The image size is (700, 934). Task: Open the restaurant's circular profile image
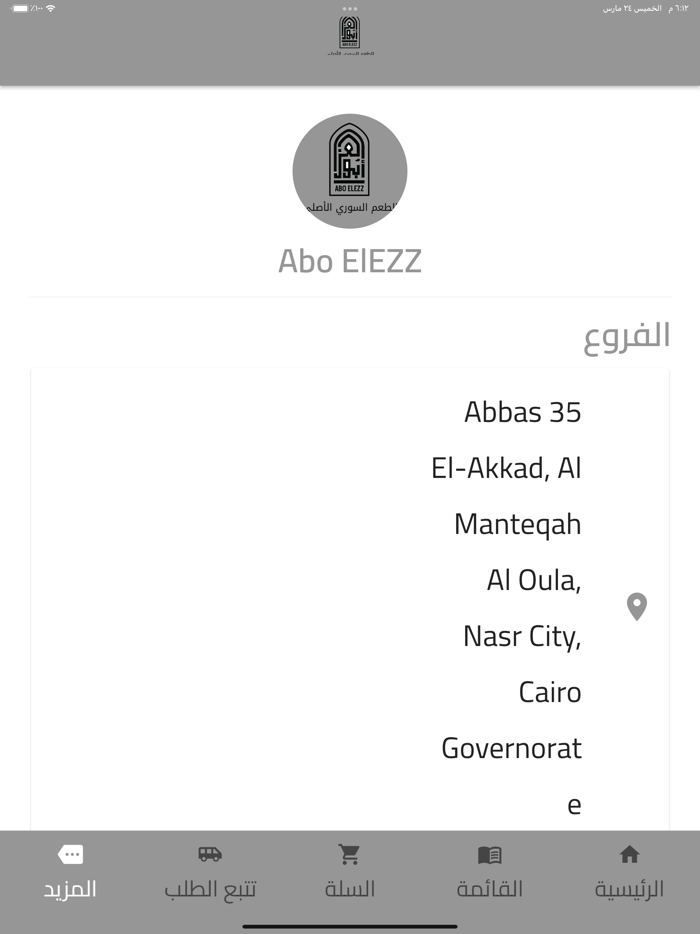coord(349,172)
